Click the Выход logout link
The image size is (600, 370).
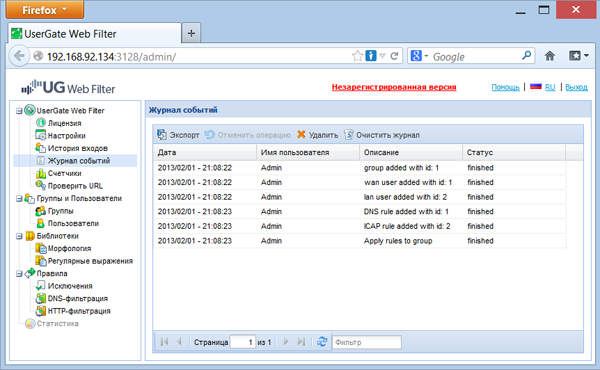576,87
